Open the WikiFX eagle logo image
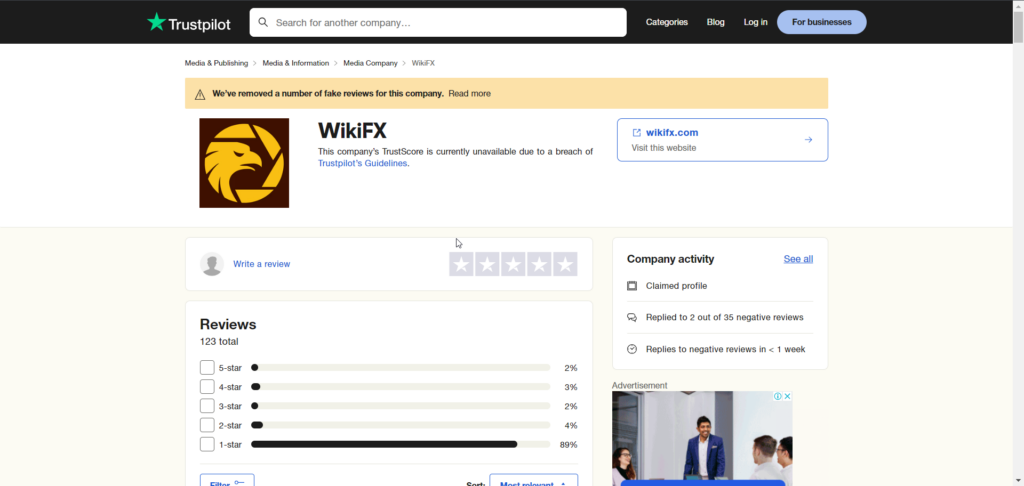 (244, 163)
